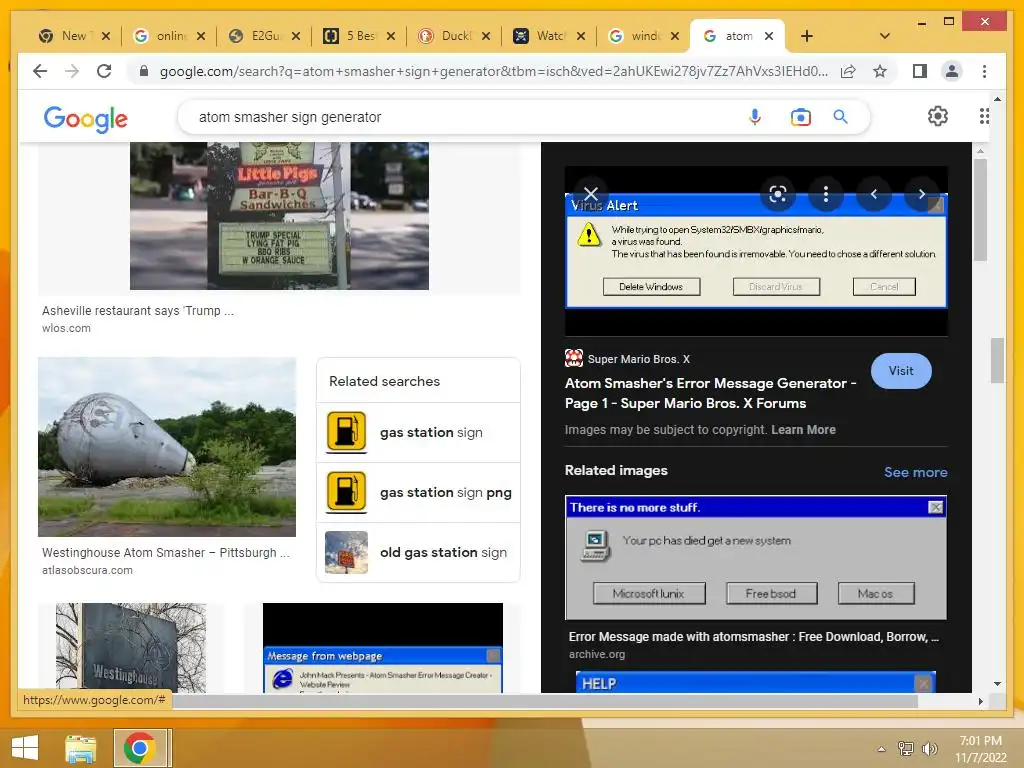Open 'There is no more stuff' image
The height and width of the screenshot is (768, 1024).
click(756, 557)
